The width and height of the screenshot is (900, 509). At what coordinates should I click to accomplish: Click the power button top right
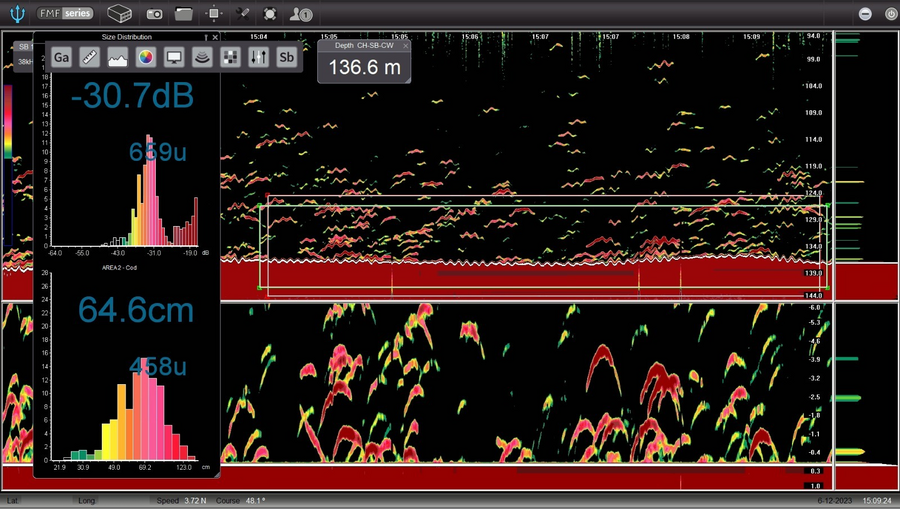(889, 14)
